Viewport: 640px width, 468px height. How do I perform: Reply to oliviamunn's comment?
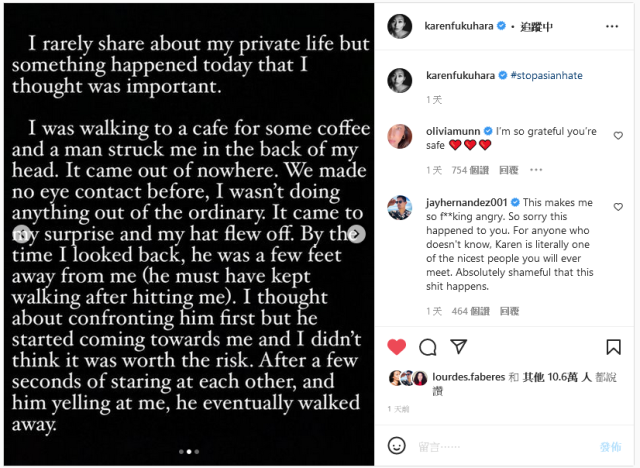(x=509, y=171)
